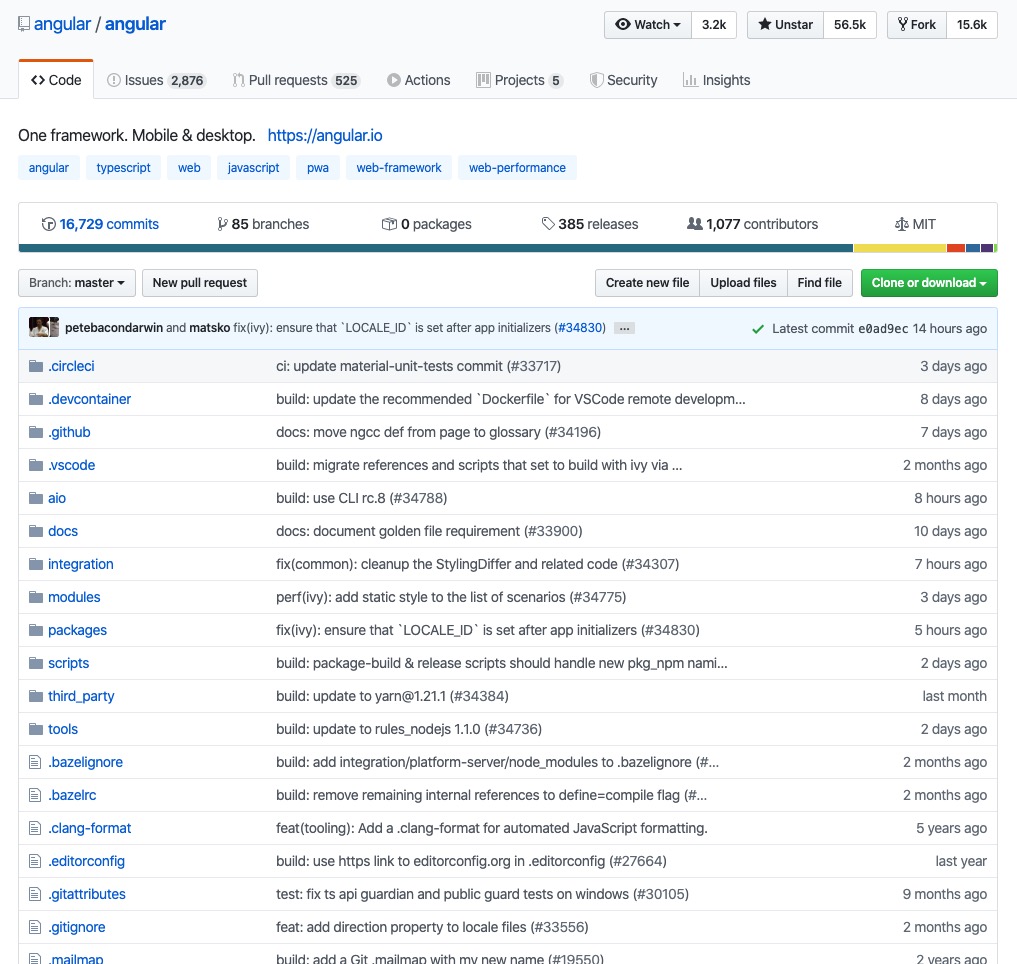
Task: View the 385 releases
Action: (590, 224)
